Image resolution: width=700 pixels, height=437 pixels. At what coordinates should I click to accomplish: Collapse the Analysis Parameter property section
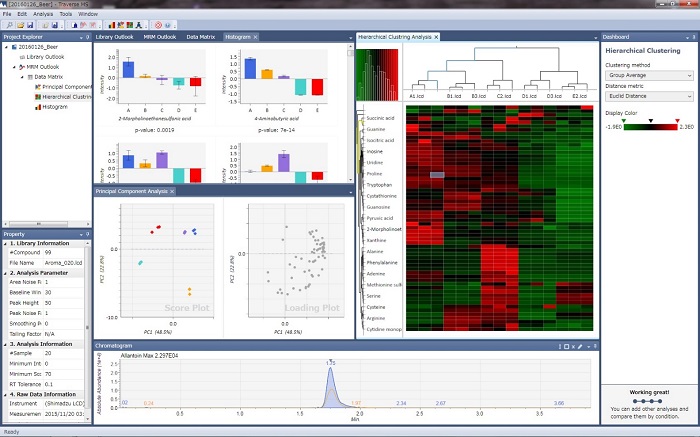4,272
